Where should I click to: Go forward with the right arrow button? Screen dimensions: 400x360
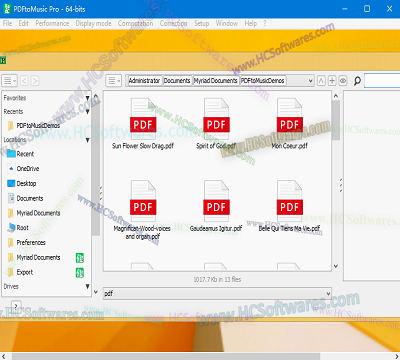coord(35,81)
